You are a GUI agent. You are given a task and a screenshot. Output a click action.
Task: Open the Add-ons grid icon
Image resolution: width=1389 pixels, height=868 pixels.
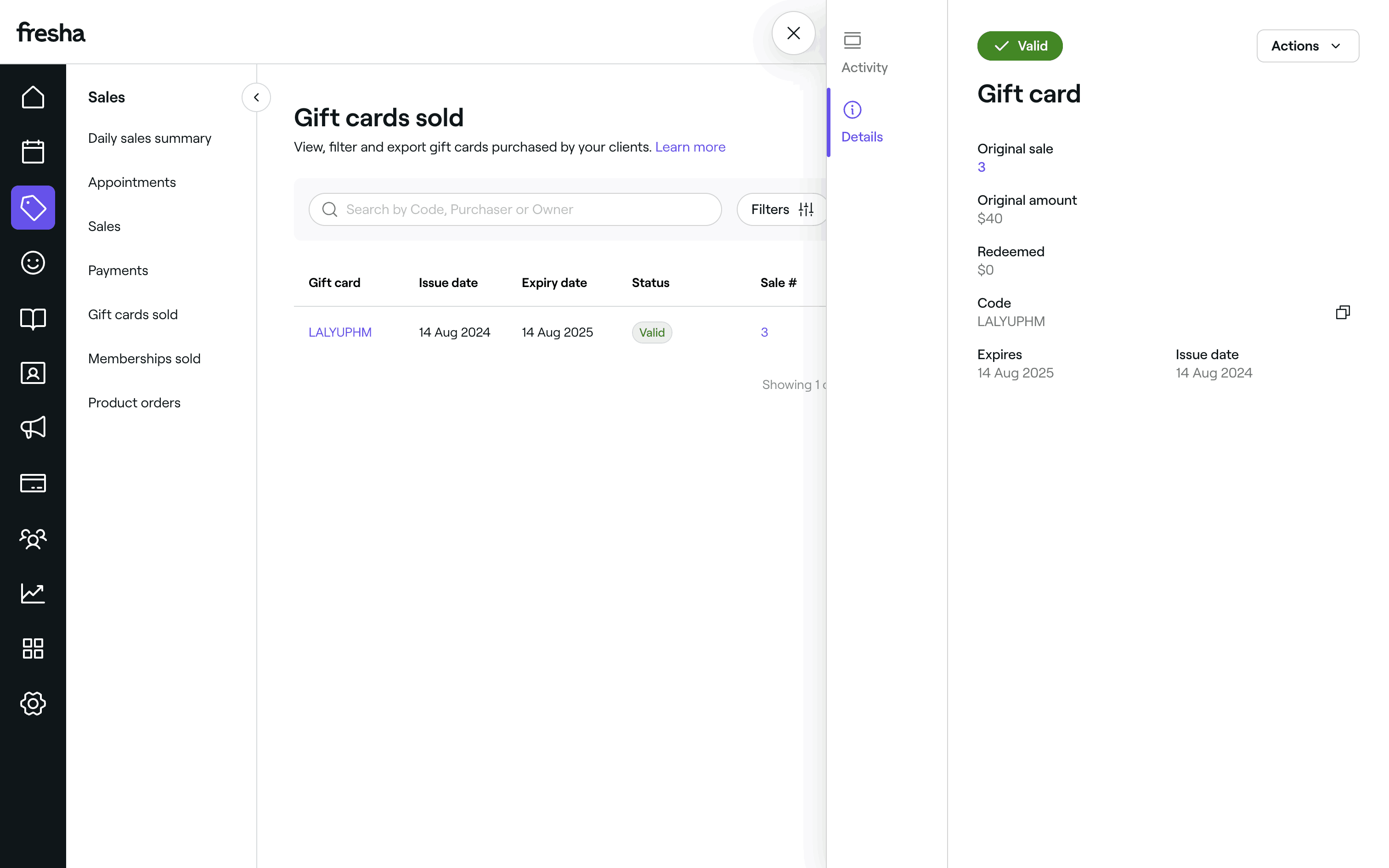pos(33,648)
